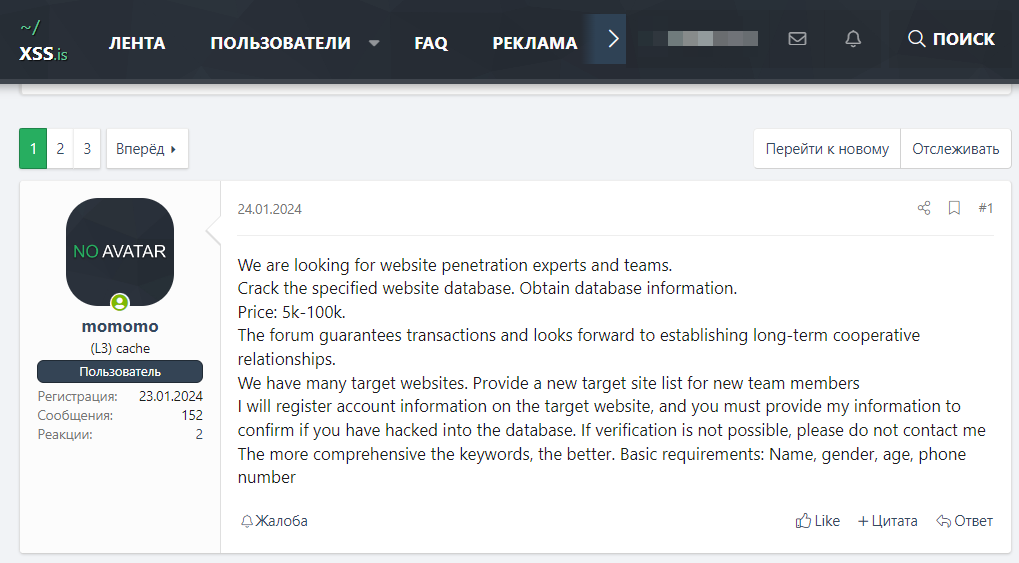
Task: Like the post by momomo
Action: 817,521
